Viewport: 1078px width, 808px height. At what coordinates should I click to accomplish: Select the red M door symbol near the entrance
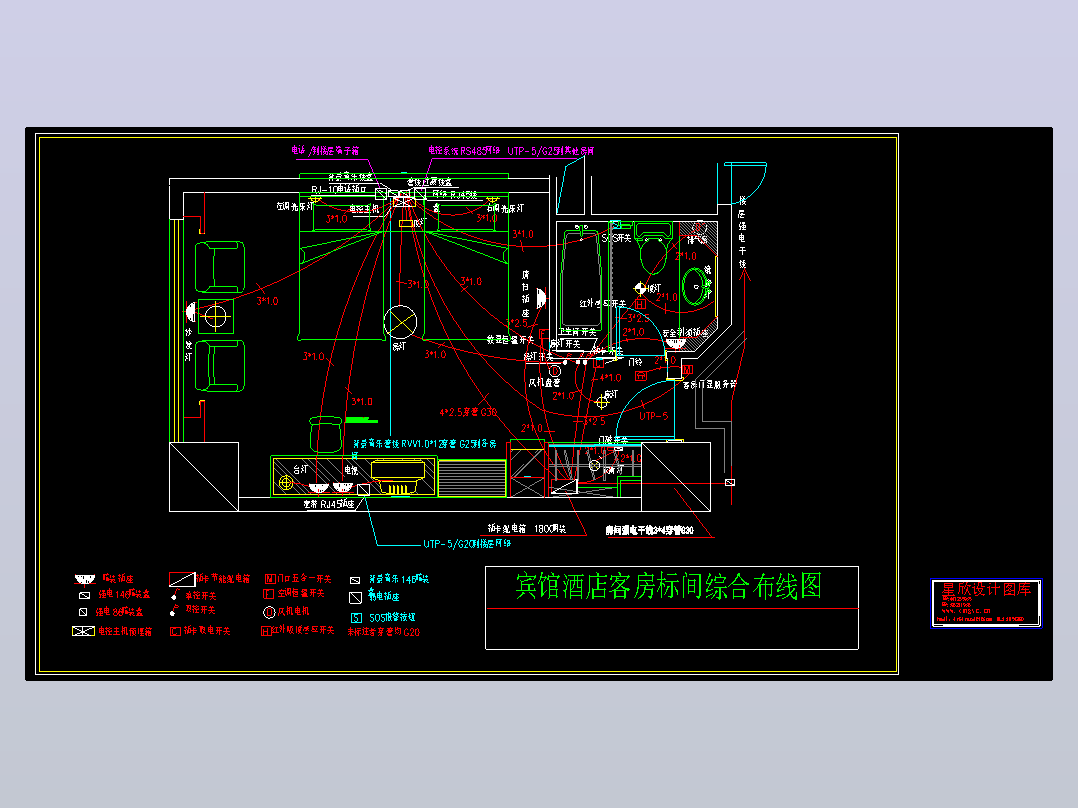coord(687,370)
